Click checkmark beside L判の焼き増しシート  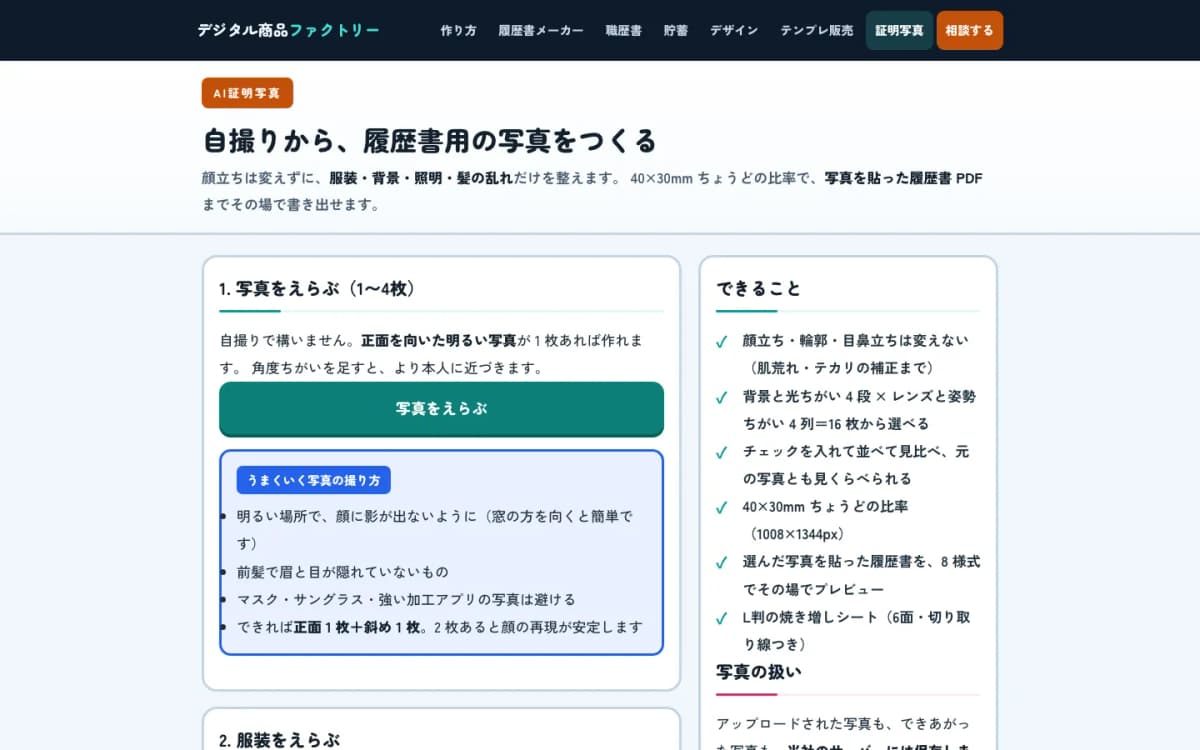[721, 618]
